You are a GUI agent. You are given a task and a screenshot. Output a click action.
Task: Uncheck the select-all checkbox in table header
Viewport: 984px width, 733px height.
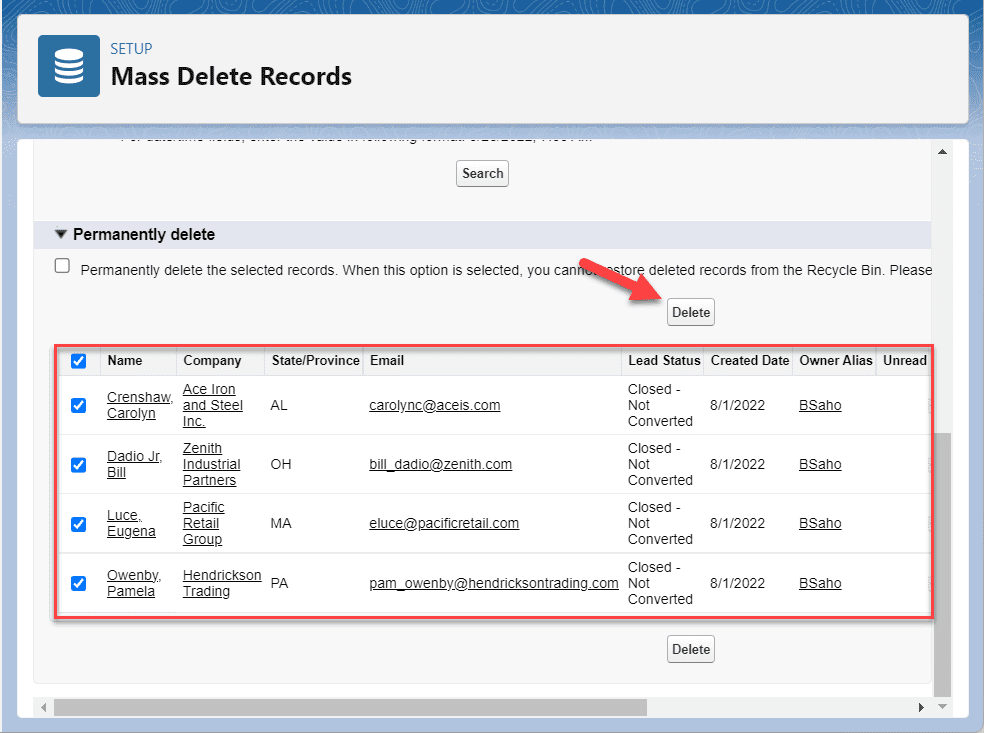(x=78, y=361)
